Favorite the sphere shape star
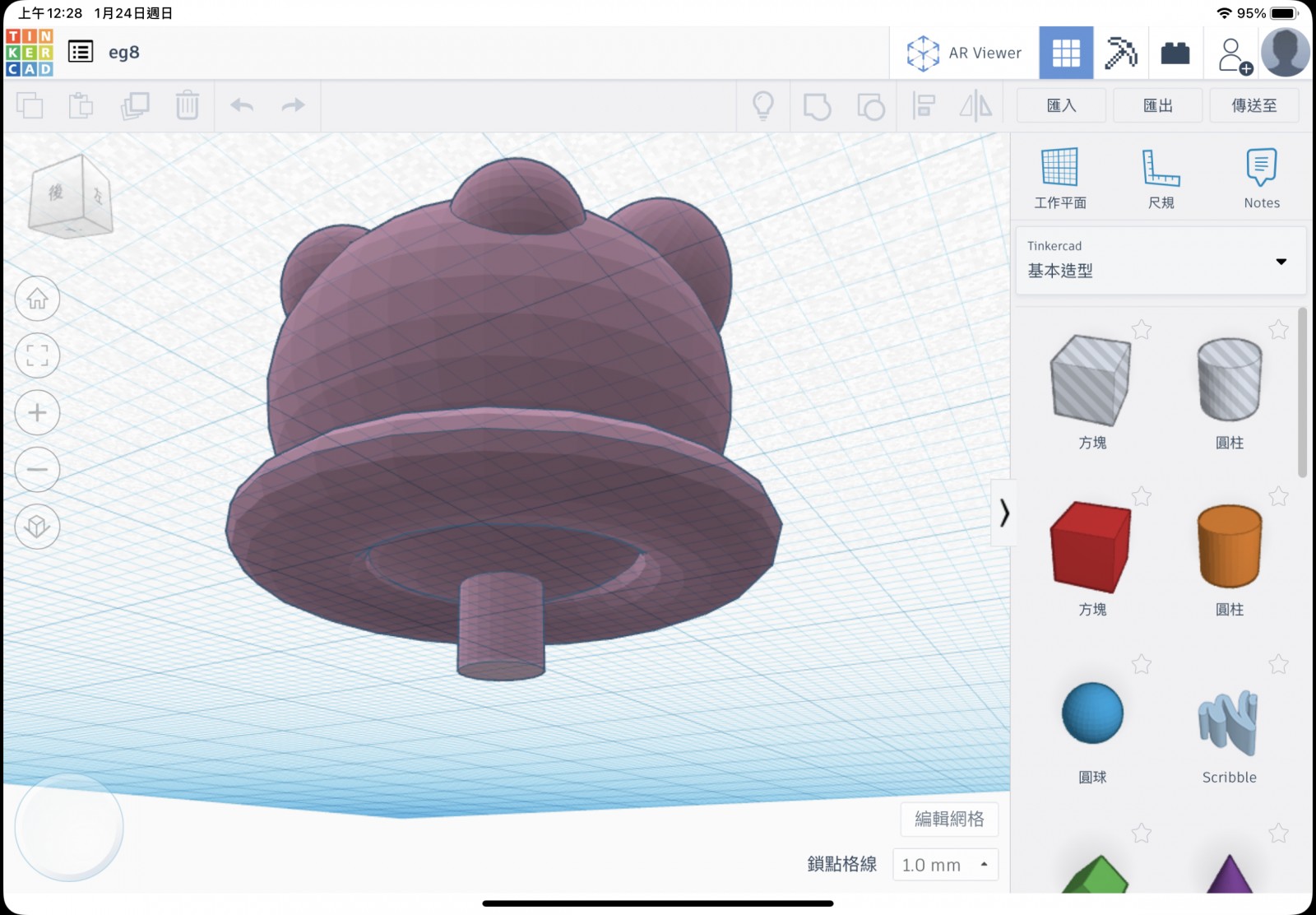Image resolution: width=1316 pixels, height=915 pixels. [x=1141, y=664]
